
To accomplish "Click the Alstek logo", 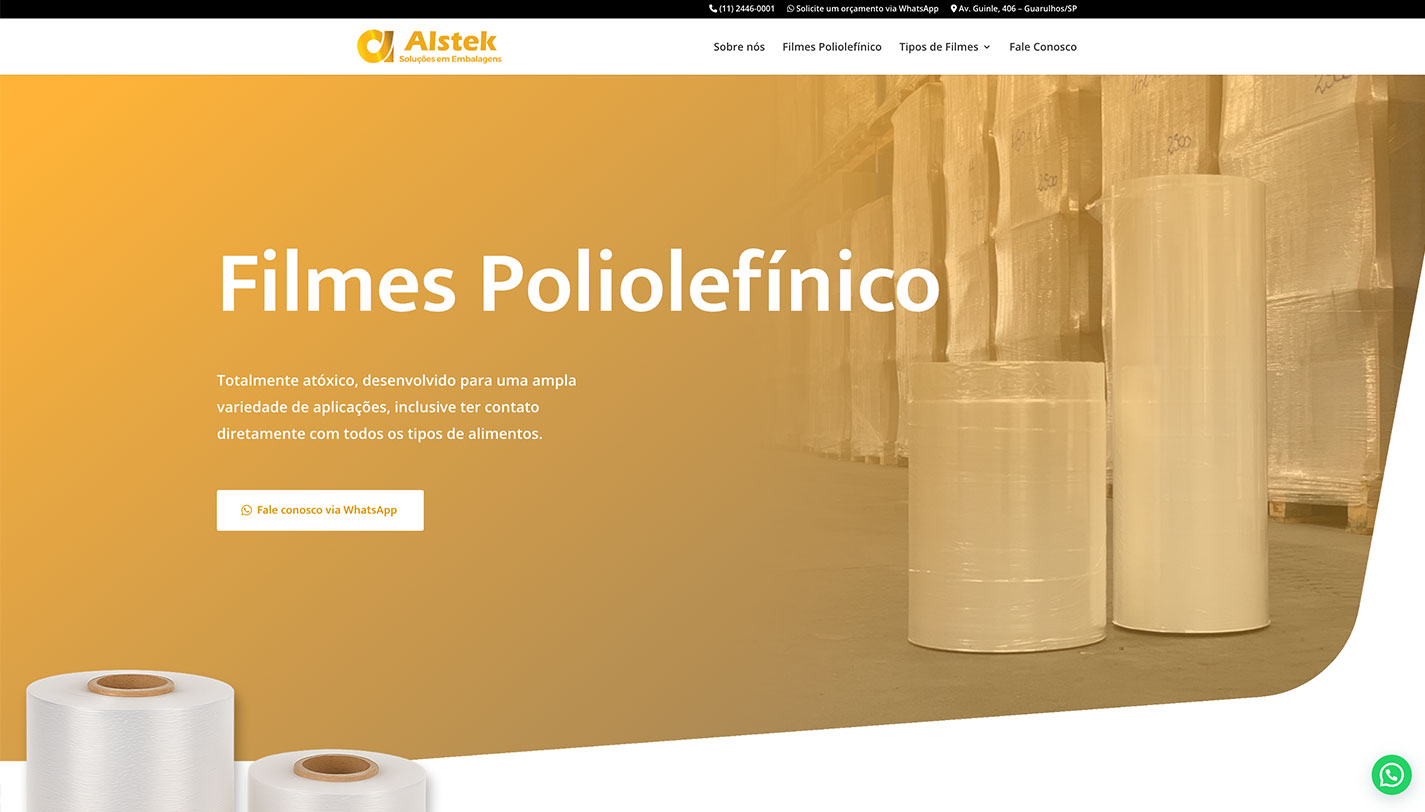I will point(430,46).
